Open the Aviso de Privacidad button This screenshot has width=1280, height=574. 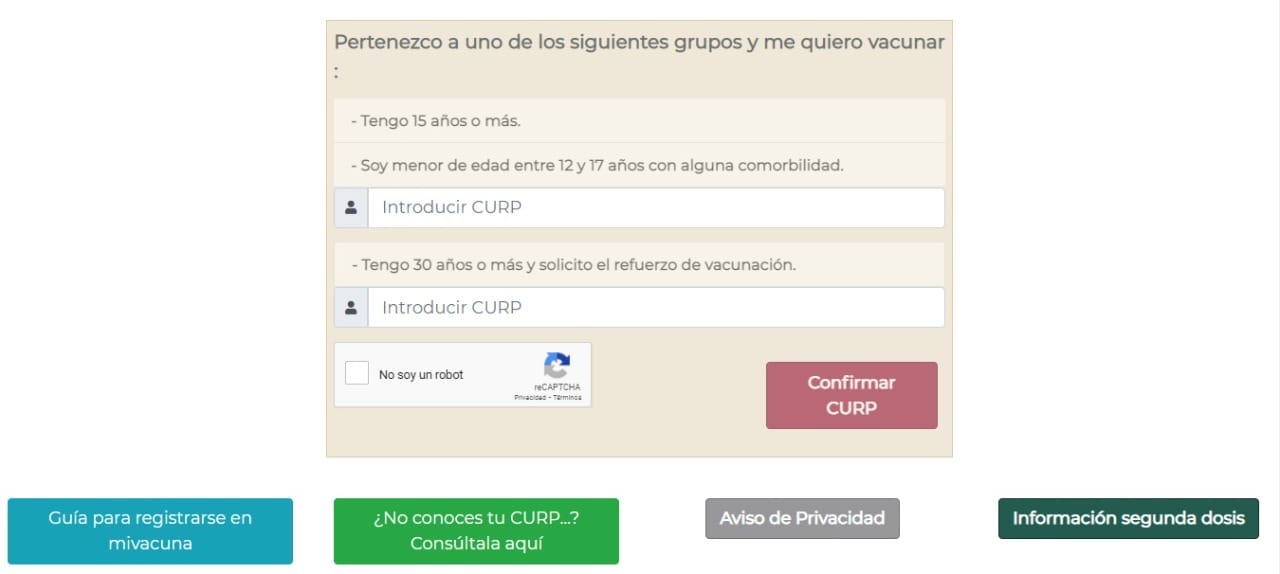[x=802, y=518]
